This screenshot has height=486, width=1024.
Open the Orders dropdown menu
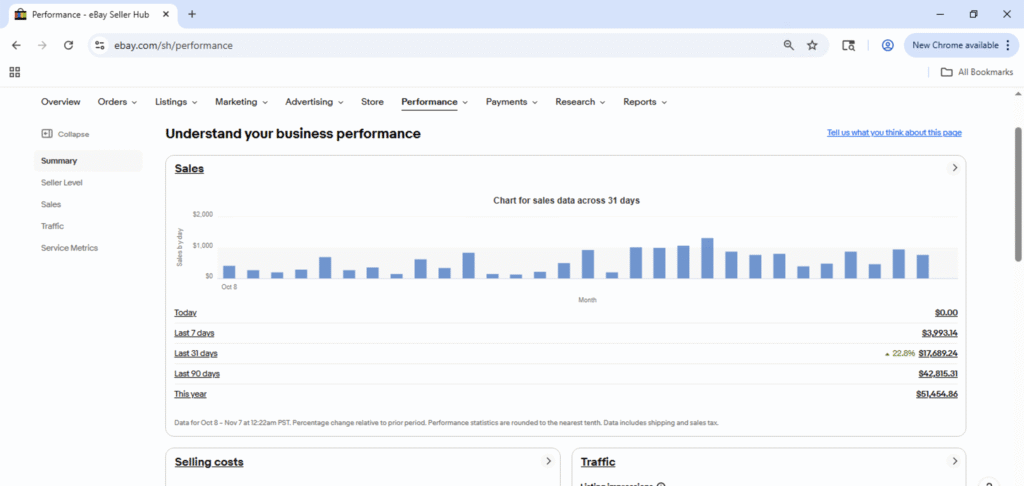pyautogui.click(x=118, y=102)
